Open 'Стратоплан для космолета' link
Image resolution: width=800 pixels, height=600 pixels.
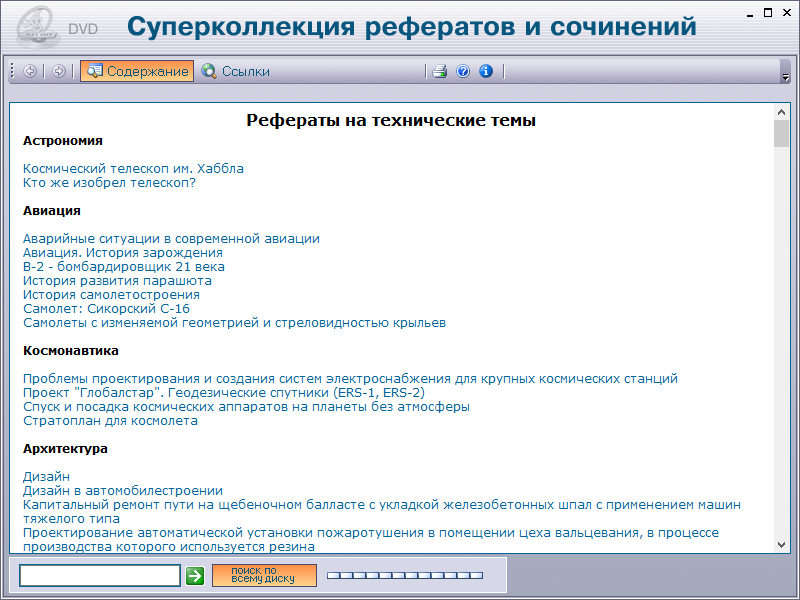(x=110, y=420)
